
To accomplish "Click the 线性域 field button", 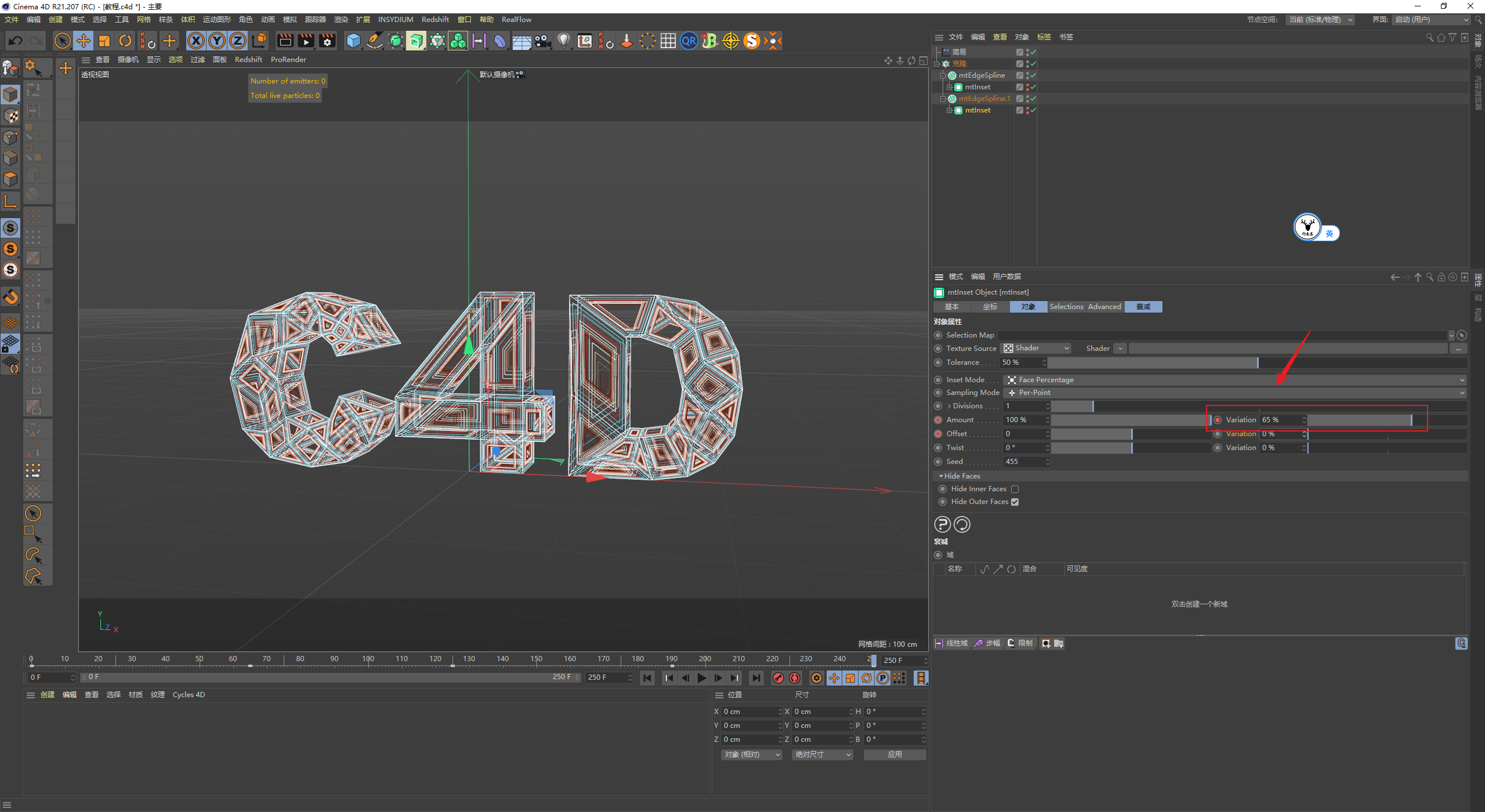I will click(x=951, y=643).
